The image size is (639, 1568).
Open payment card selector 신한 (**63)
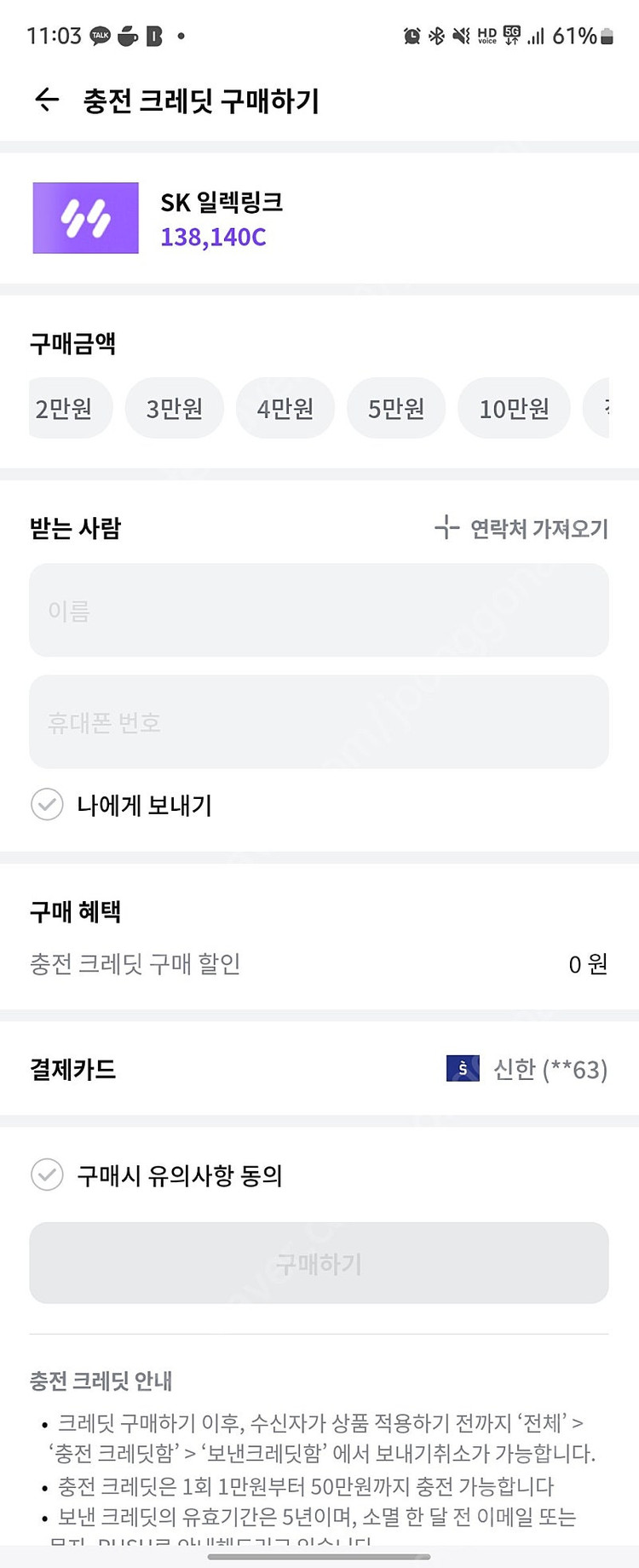[550, 1069]
